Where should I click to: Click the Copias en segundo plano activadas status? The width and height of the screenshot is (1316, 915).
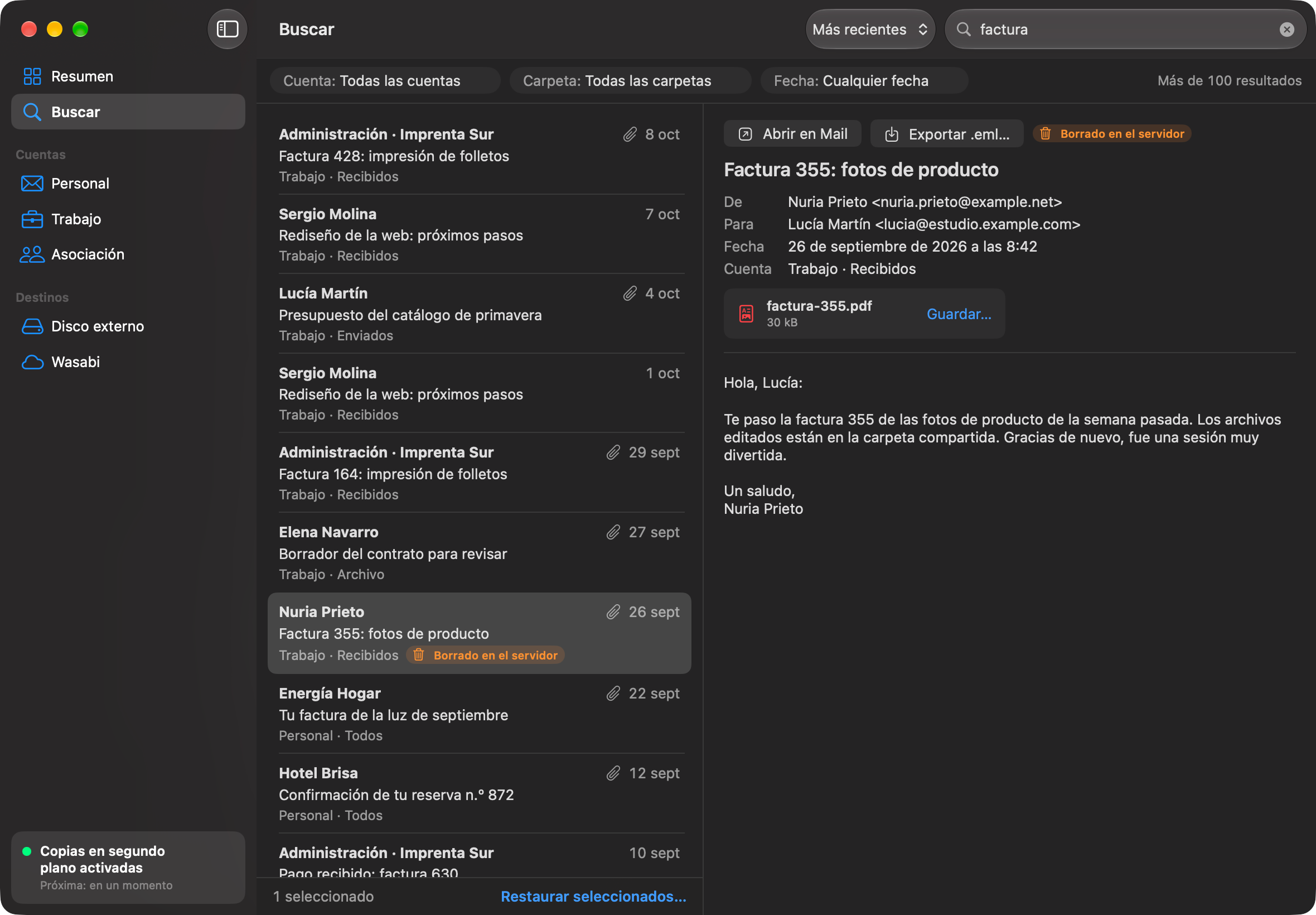(x=128, y=868)
